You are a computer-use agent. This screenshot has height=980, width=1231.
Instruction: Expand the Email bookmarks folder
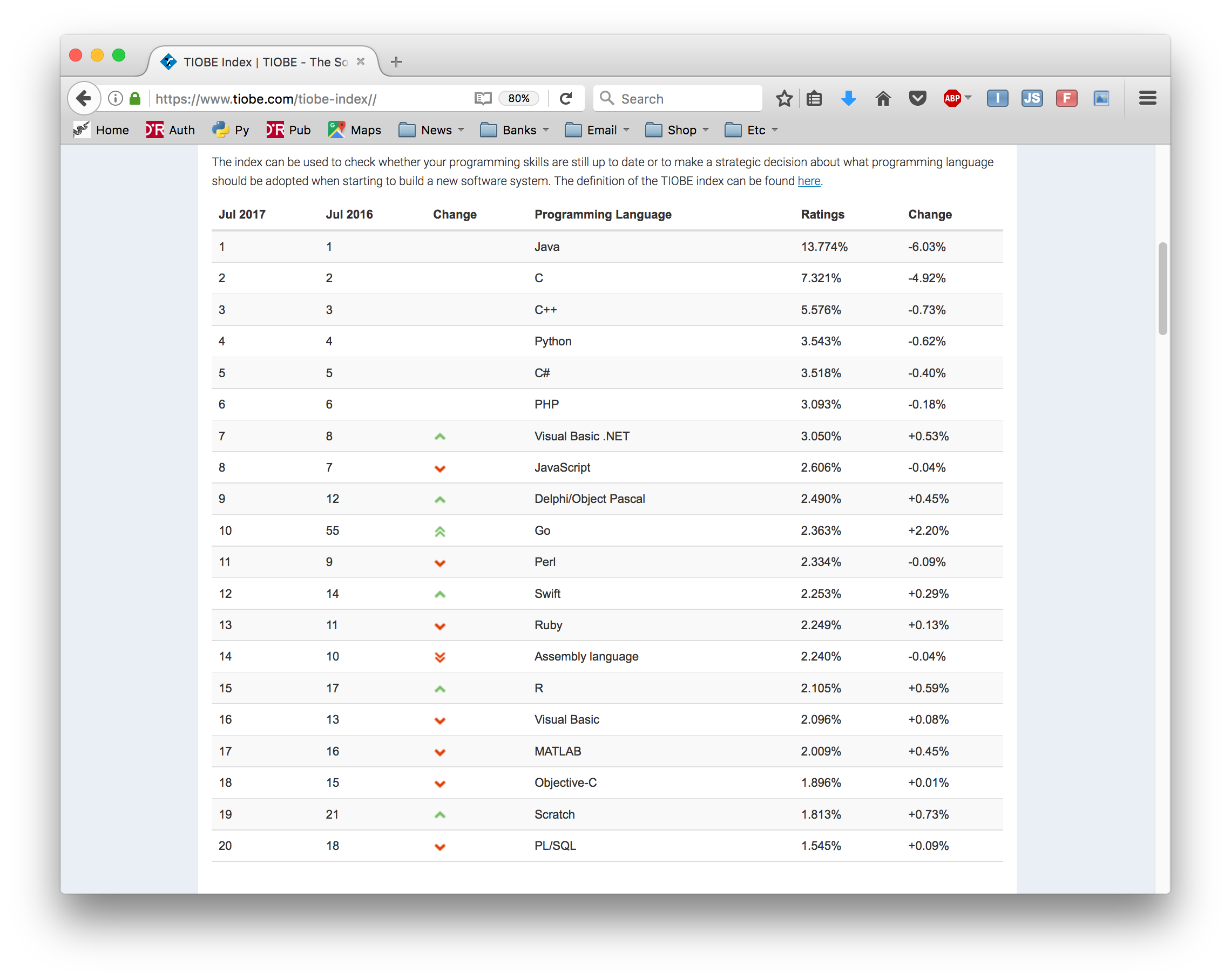597,130
